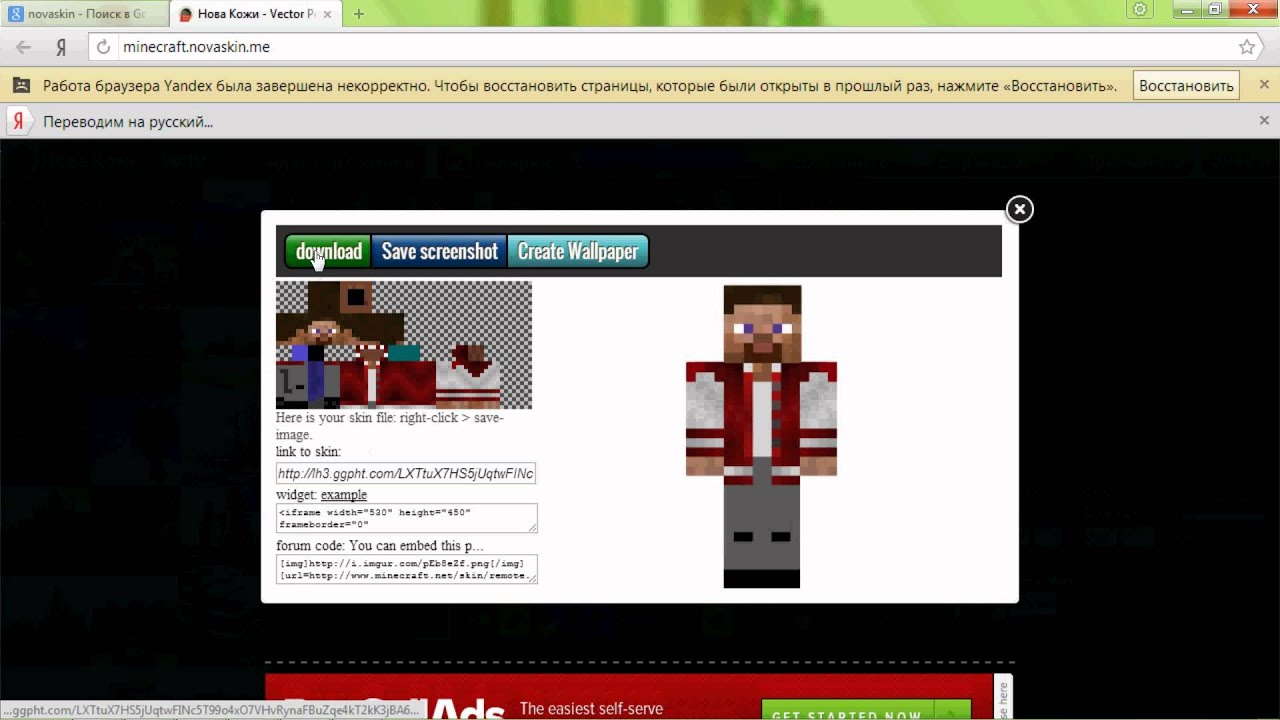Click the envelope icon in notification bar

pos(20,85)
